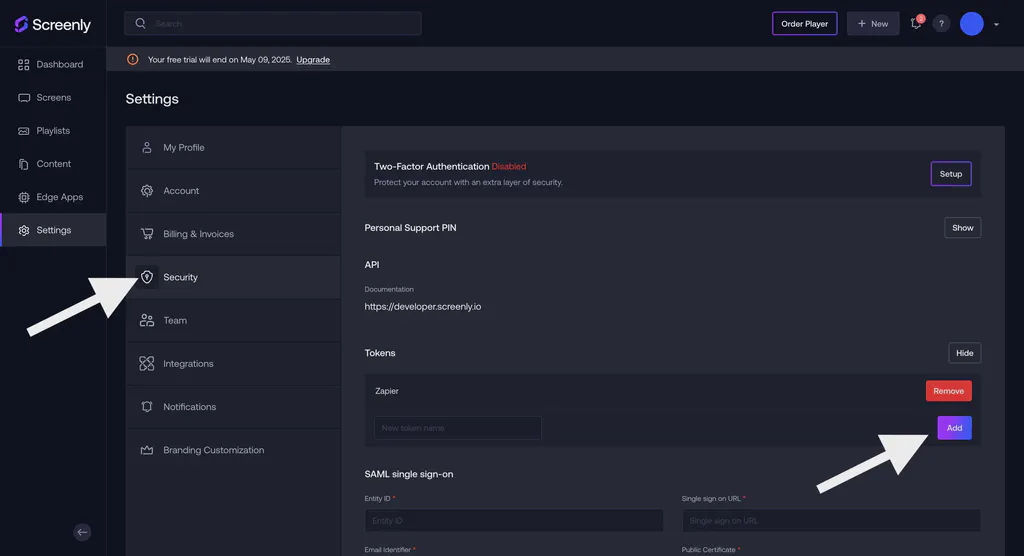
Task: Open Content section
Action: (53, 164)
